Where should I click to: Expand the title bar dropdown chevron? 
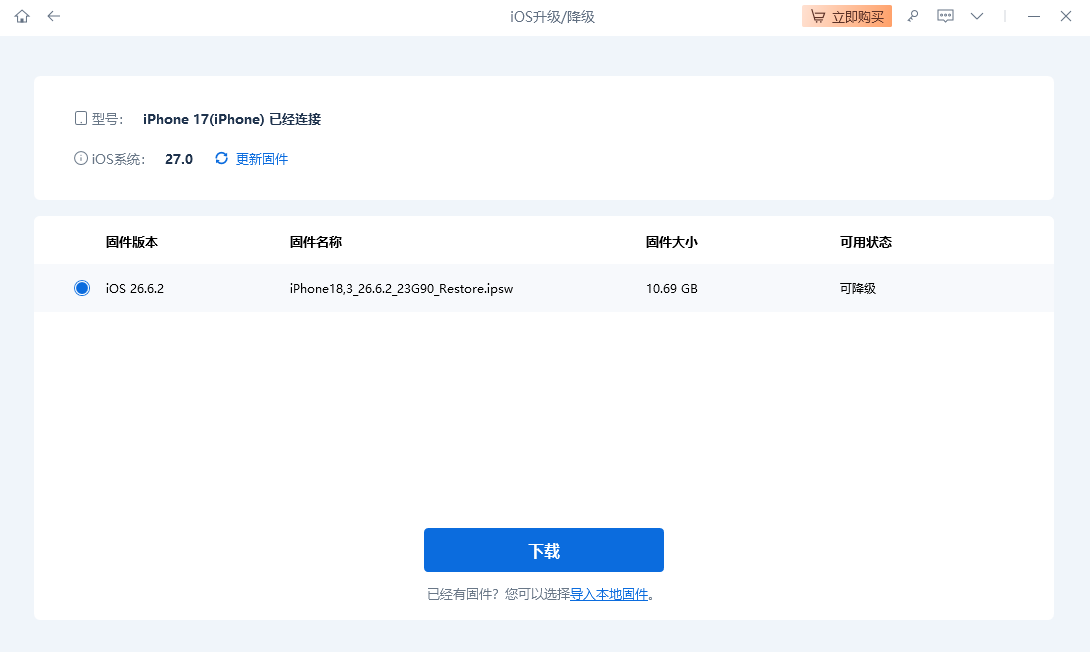coord(977,16)
